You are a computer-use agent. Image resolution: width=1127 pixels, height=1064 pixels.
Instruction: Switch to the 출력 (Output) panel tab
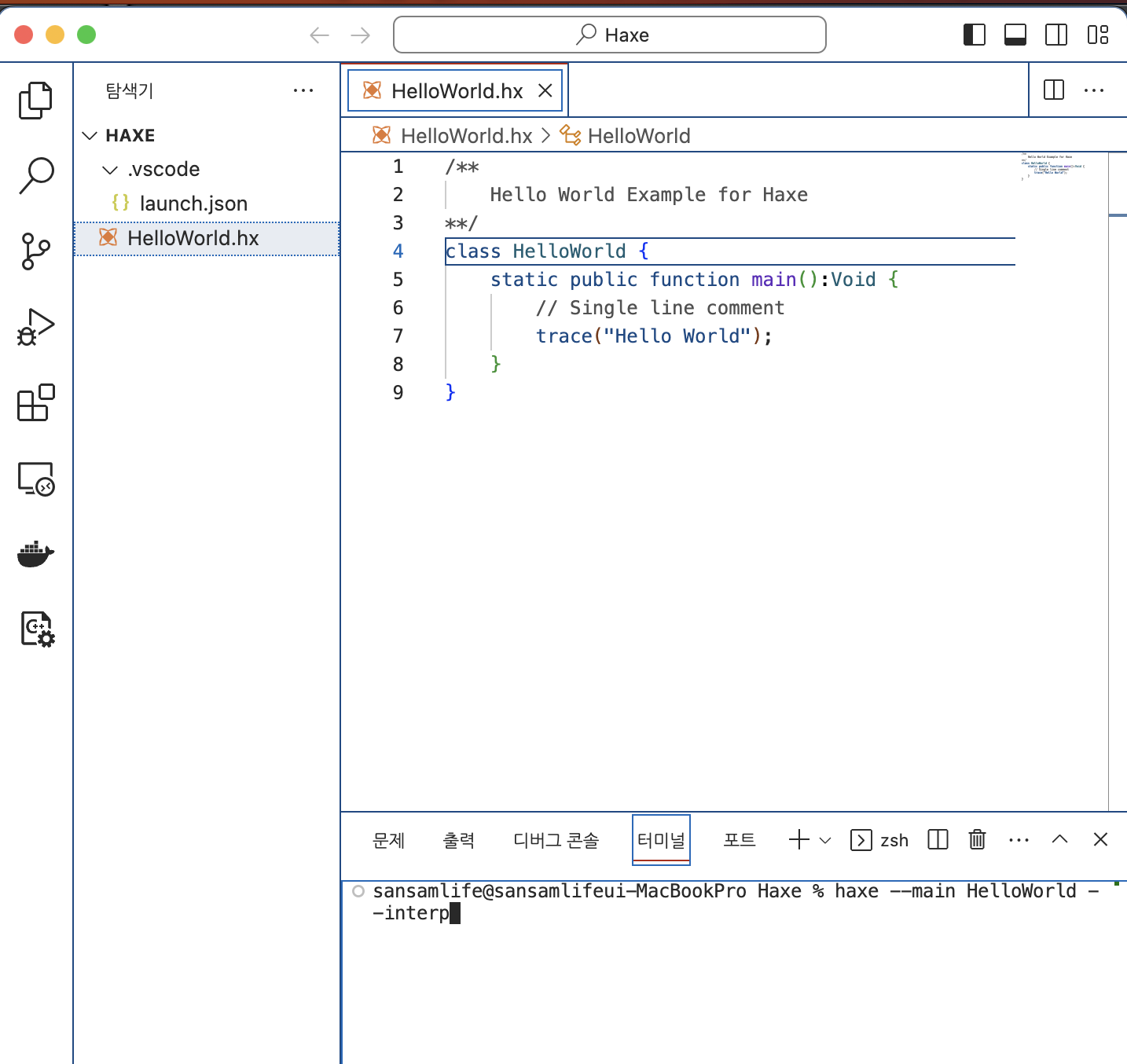459,840
